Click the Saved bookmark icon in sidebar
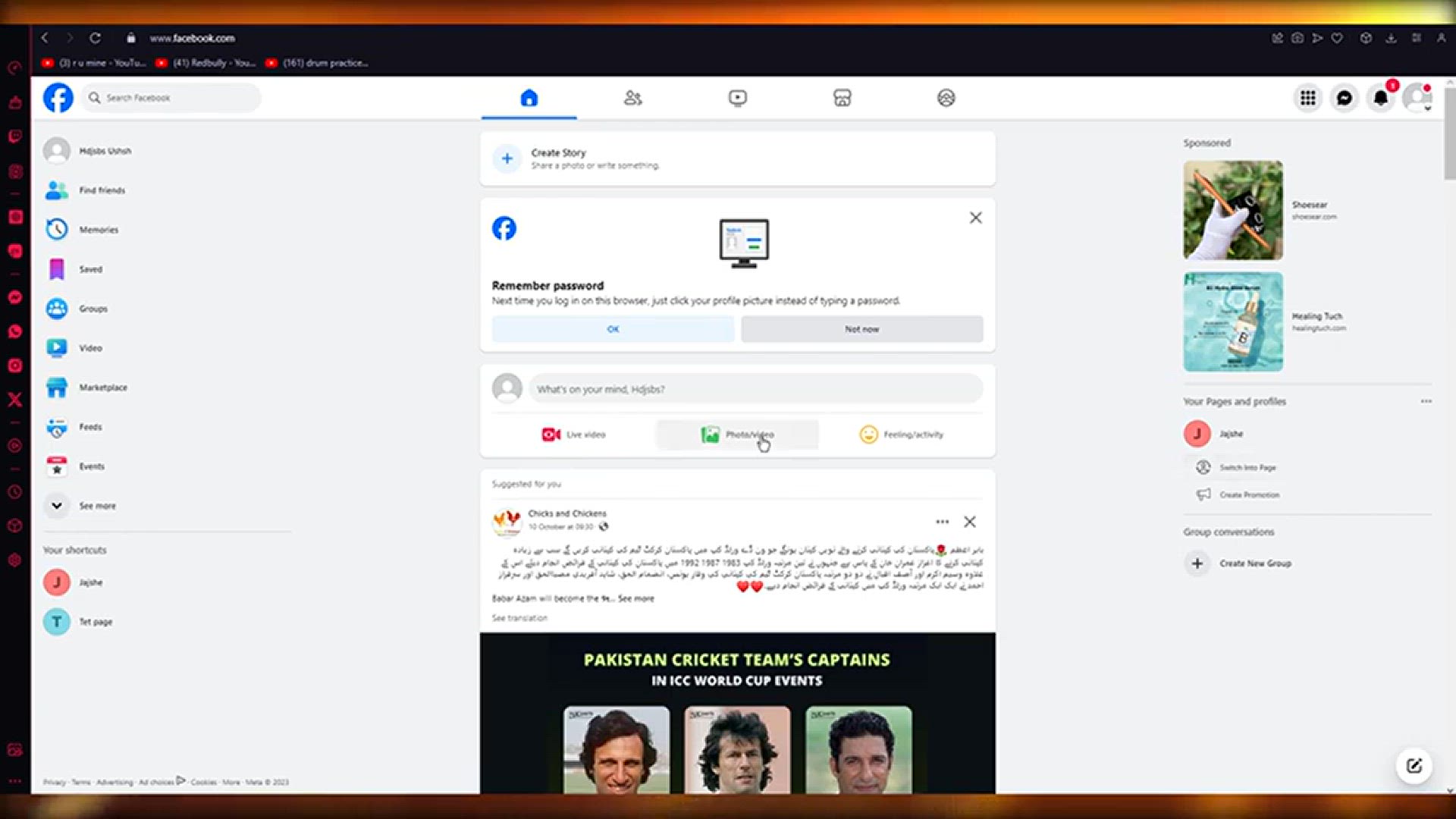Viewport: 1456px width, 819px height. tap(57, 268)
